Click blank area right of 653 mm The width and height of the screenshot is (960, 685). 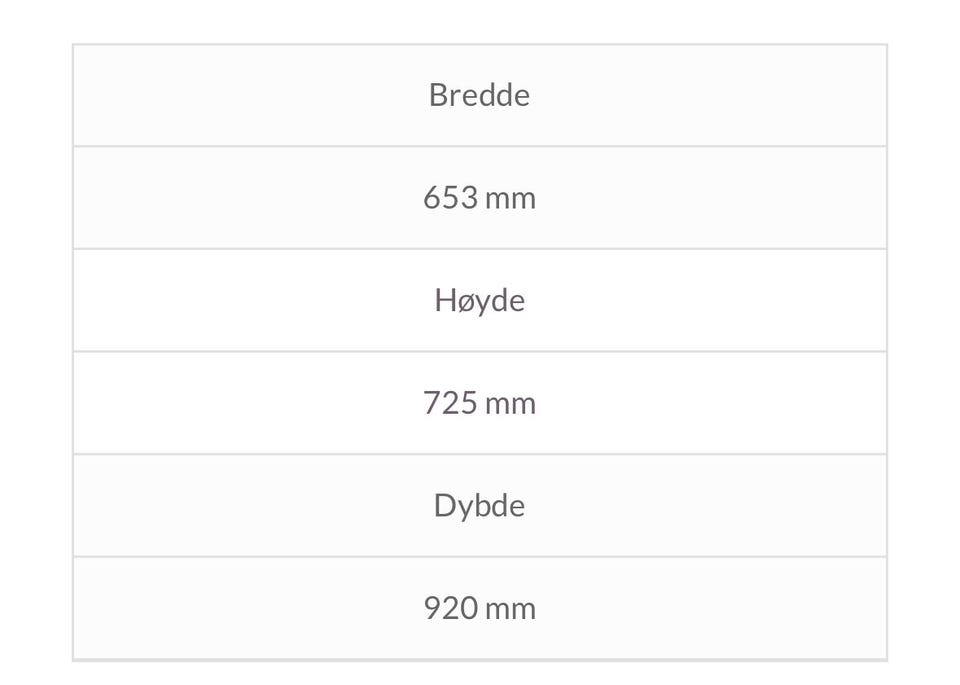pos(700,198)
